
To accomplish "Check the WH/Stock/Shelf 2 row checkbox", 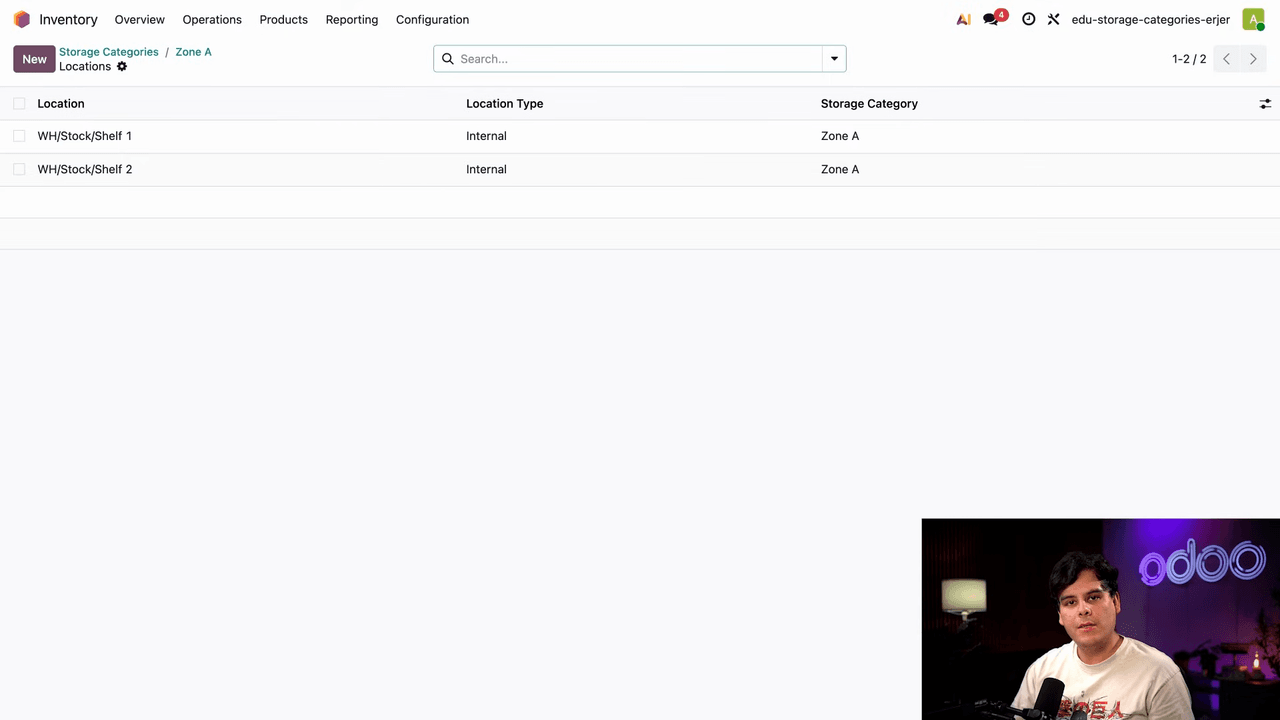I will click(19, 169).
